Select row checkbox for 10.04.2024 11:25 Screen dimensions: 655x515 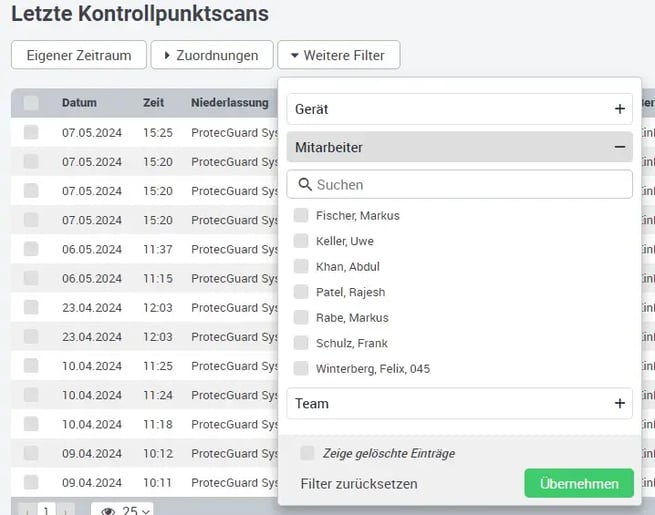(31, 365)
